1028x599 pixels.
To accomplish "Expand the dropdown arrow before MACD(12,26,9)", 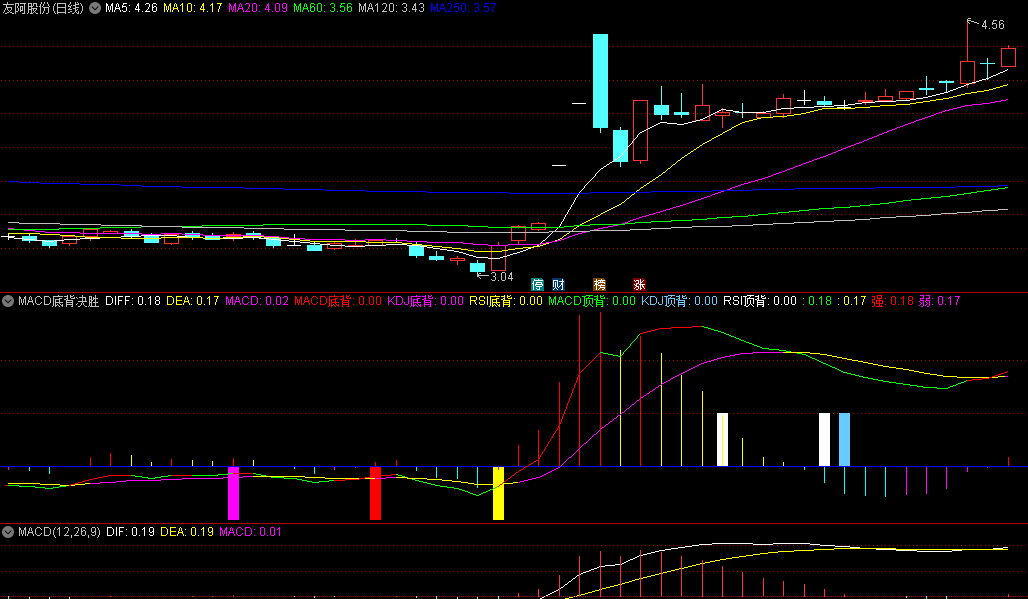I will (x=8, y=531).
